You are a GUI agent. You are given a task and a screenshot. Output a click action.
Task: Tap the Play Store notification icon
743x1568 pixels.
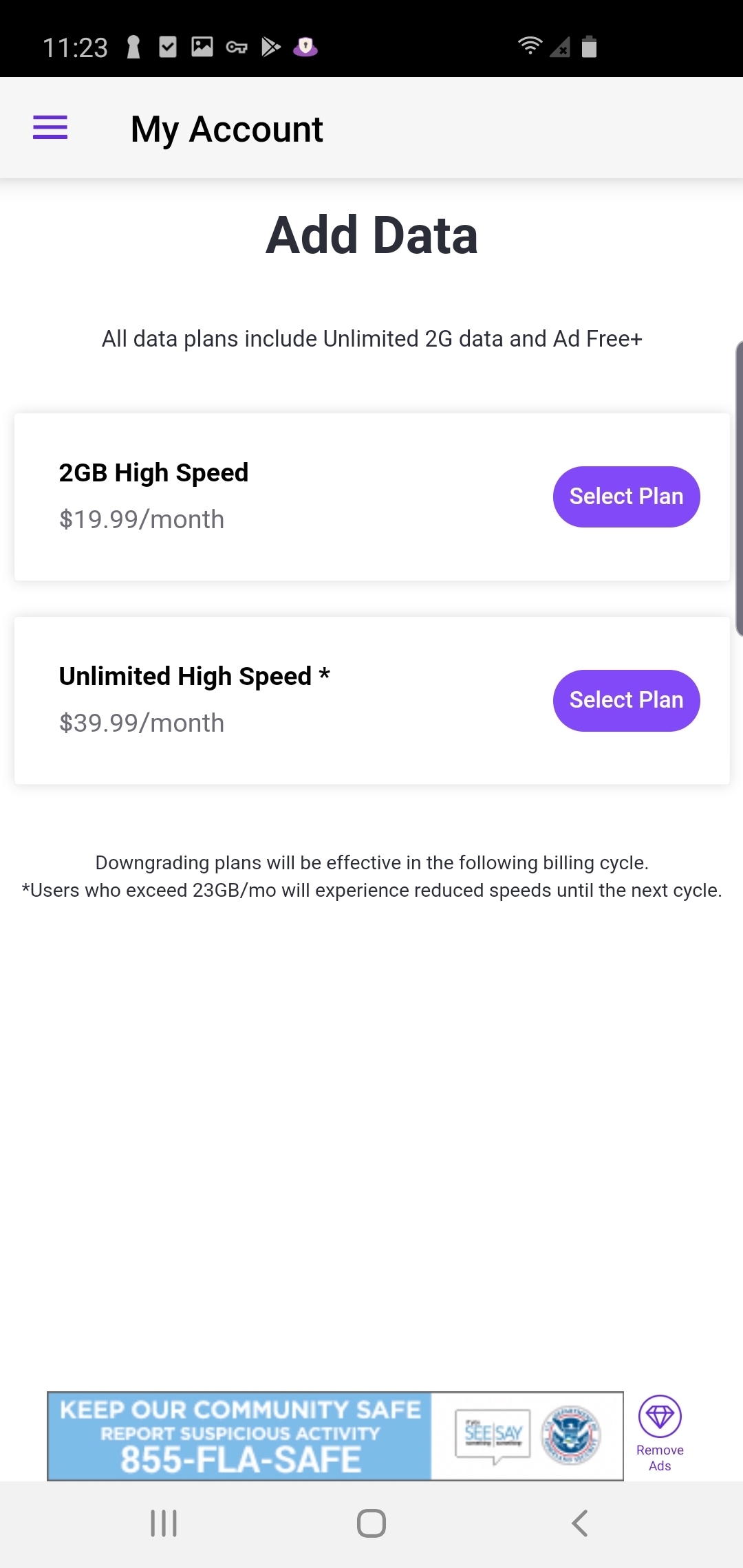pos(271,47)
